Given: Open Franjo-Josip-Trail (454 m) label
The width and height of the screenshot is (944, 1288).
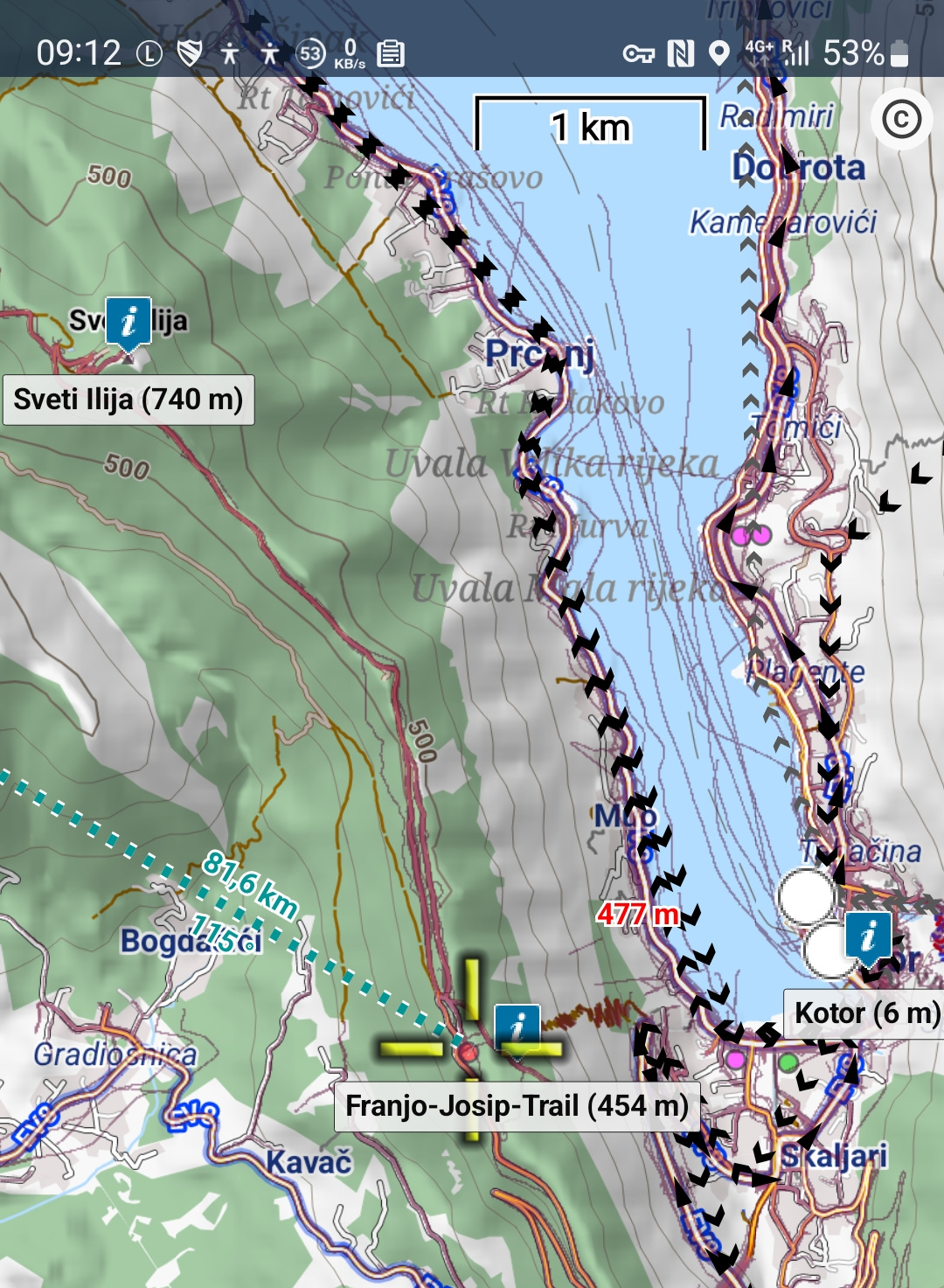Looking at the screenshot, I should pos(517,1106).
